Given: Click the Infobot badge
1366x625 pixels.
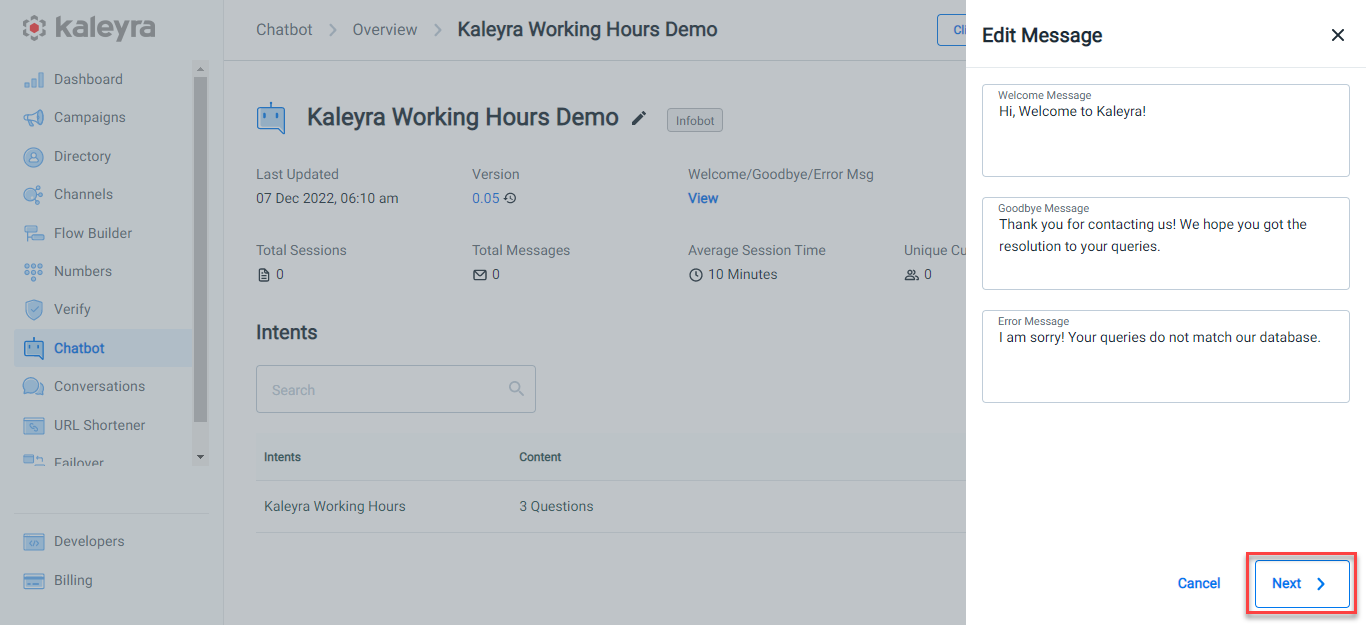Looking at the screenshot, I should tap(695, 120).
